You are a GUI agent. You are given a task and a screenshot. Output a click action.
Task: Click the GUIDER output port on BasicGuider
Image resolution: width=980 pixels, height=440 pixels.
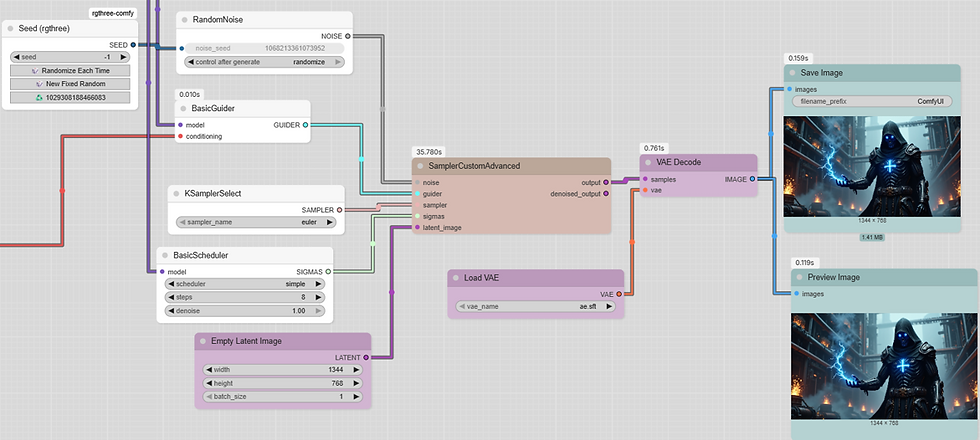[x=305, y=125]
